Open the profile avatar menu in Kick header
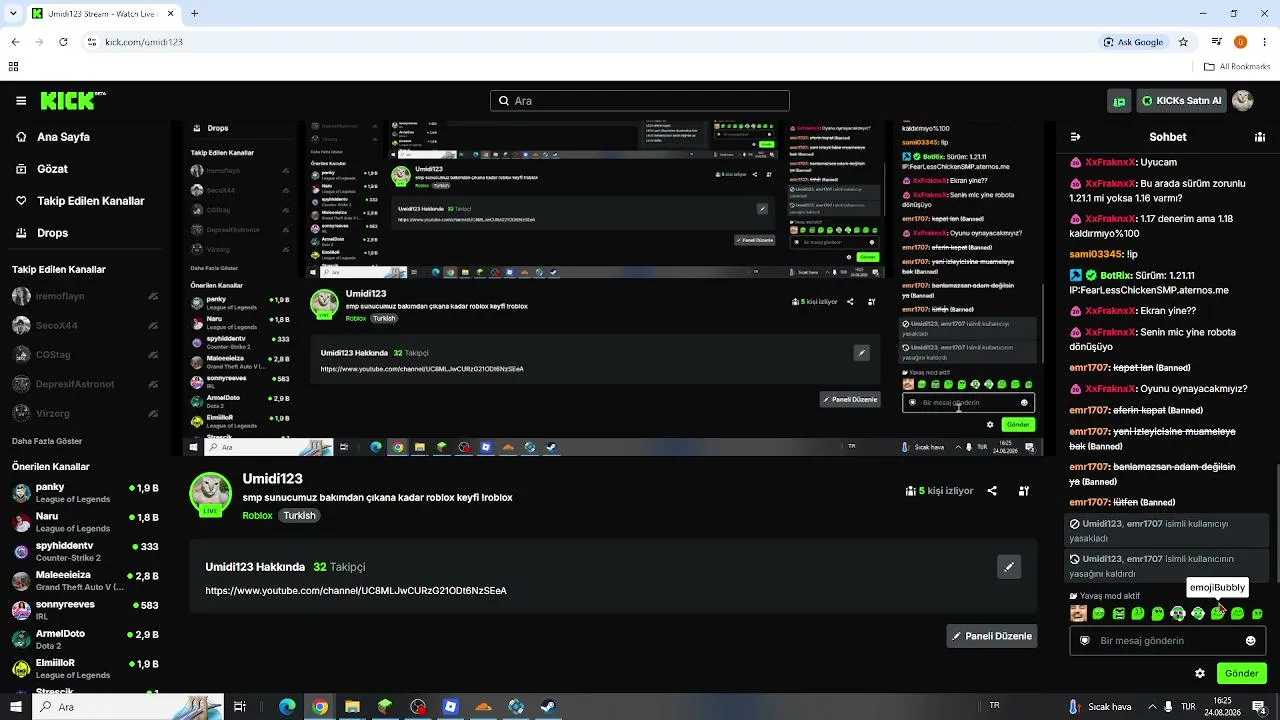Screen dimensions: 1280x720 pyautogui.click(x=1242, y=101)
